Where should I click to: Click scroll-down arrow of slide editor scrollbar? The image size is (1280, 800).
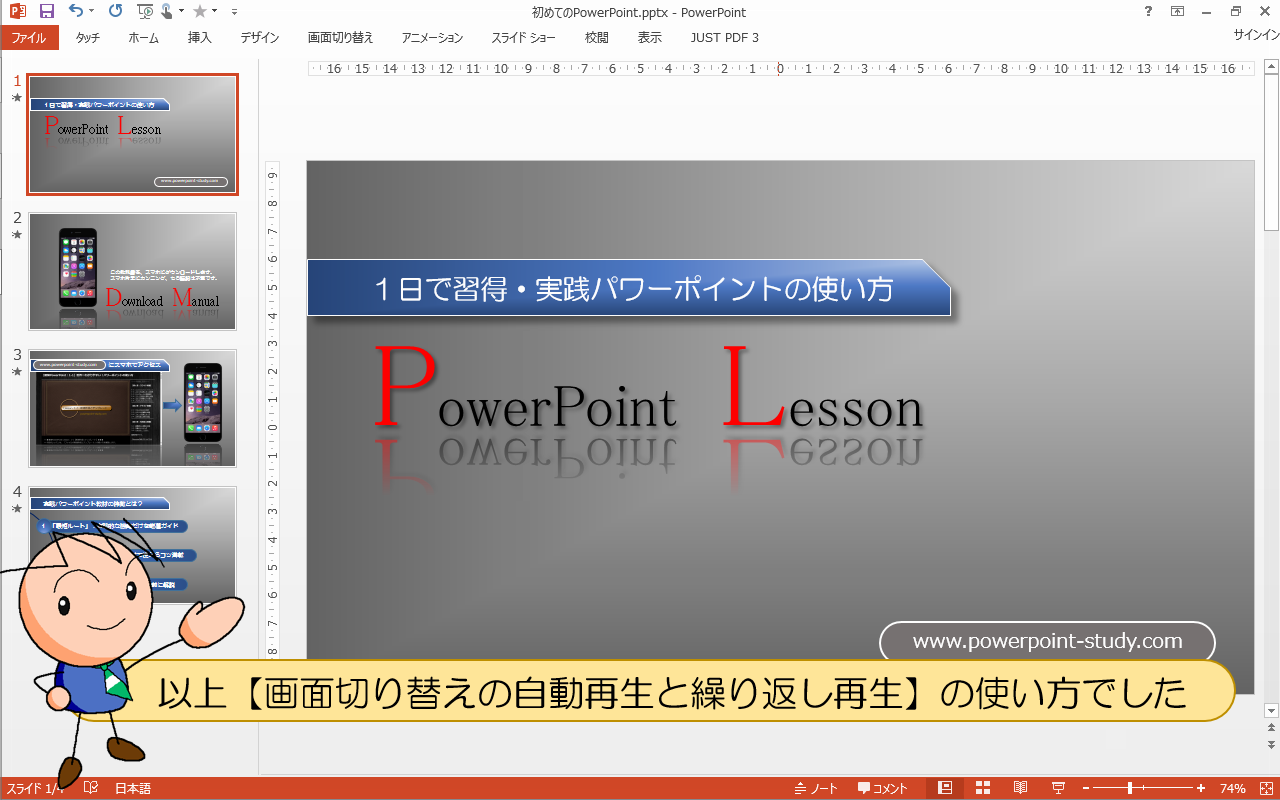(1271, 710)
